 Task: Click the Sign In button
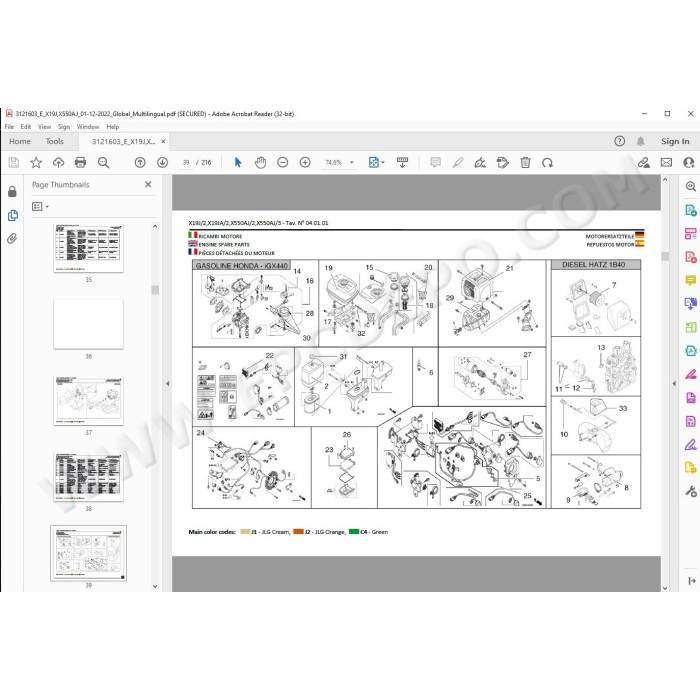(x=675, y=142)
